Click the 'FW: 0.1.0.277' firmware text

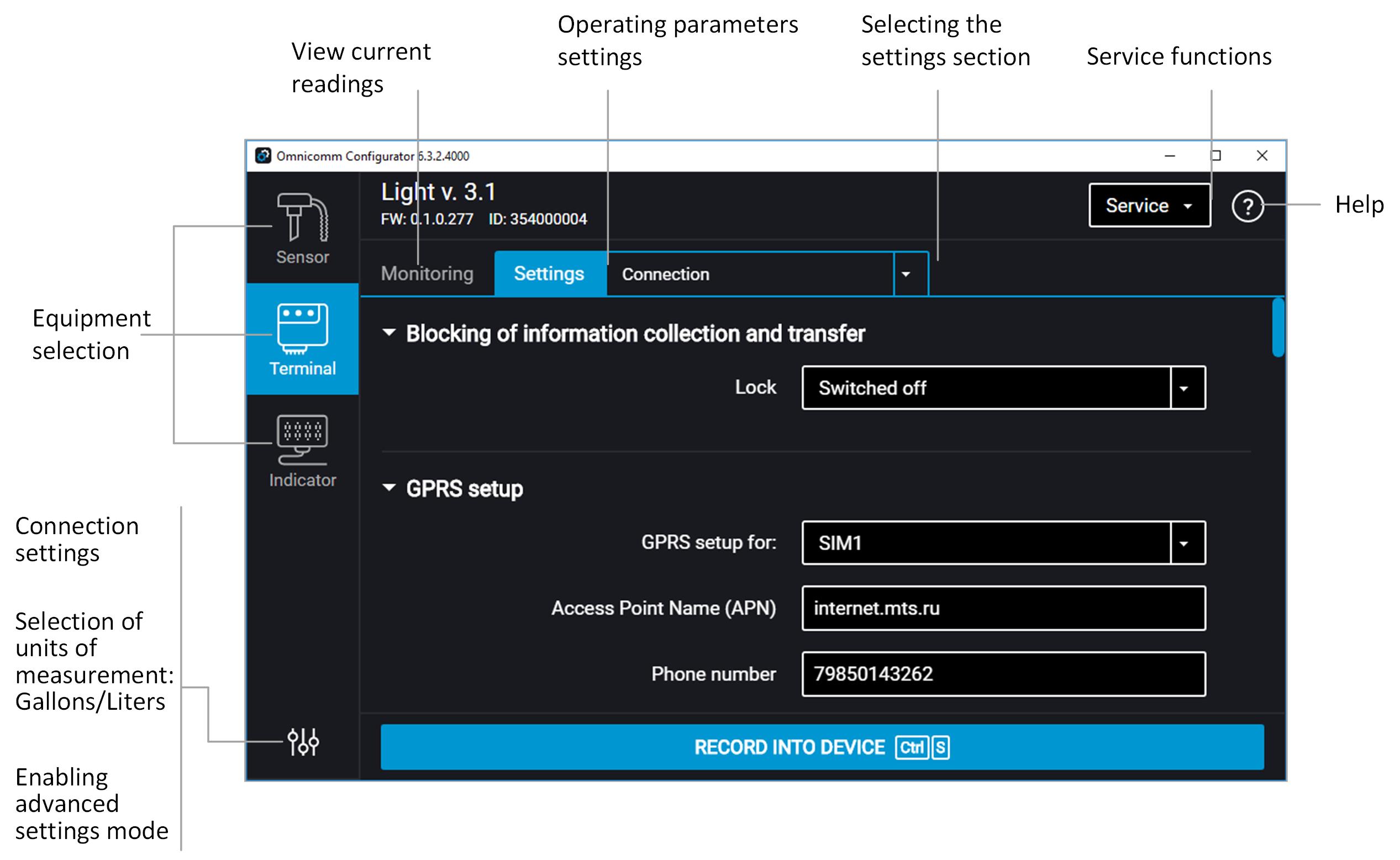pyautogui.click(x=427, y=219)
